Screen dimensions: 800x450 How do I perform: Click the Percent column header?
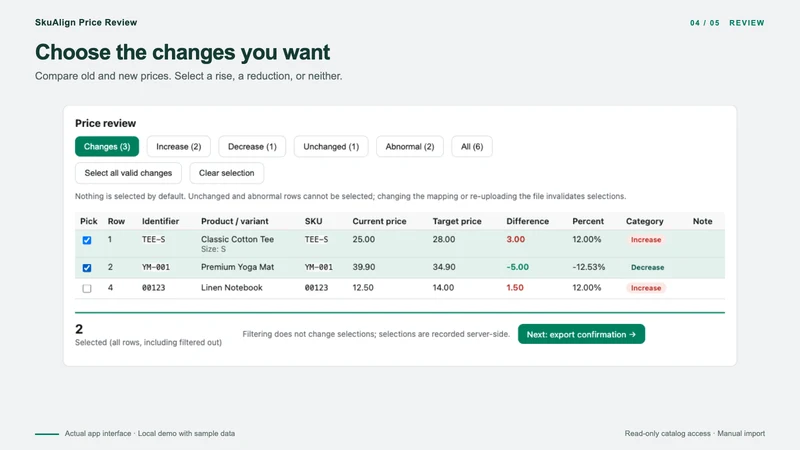588,221
